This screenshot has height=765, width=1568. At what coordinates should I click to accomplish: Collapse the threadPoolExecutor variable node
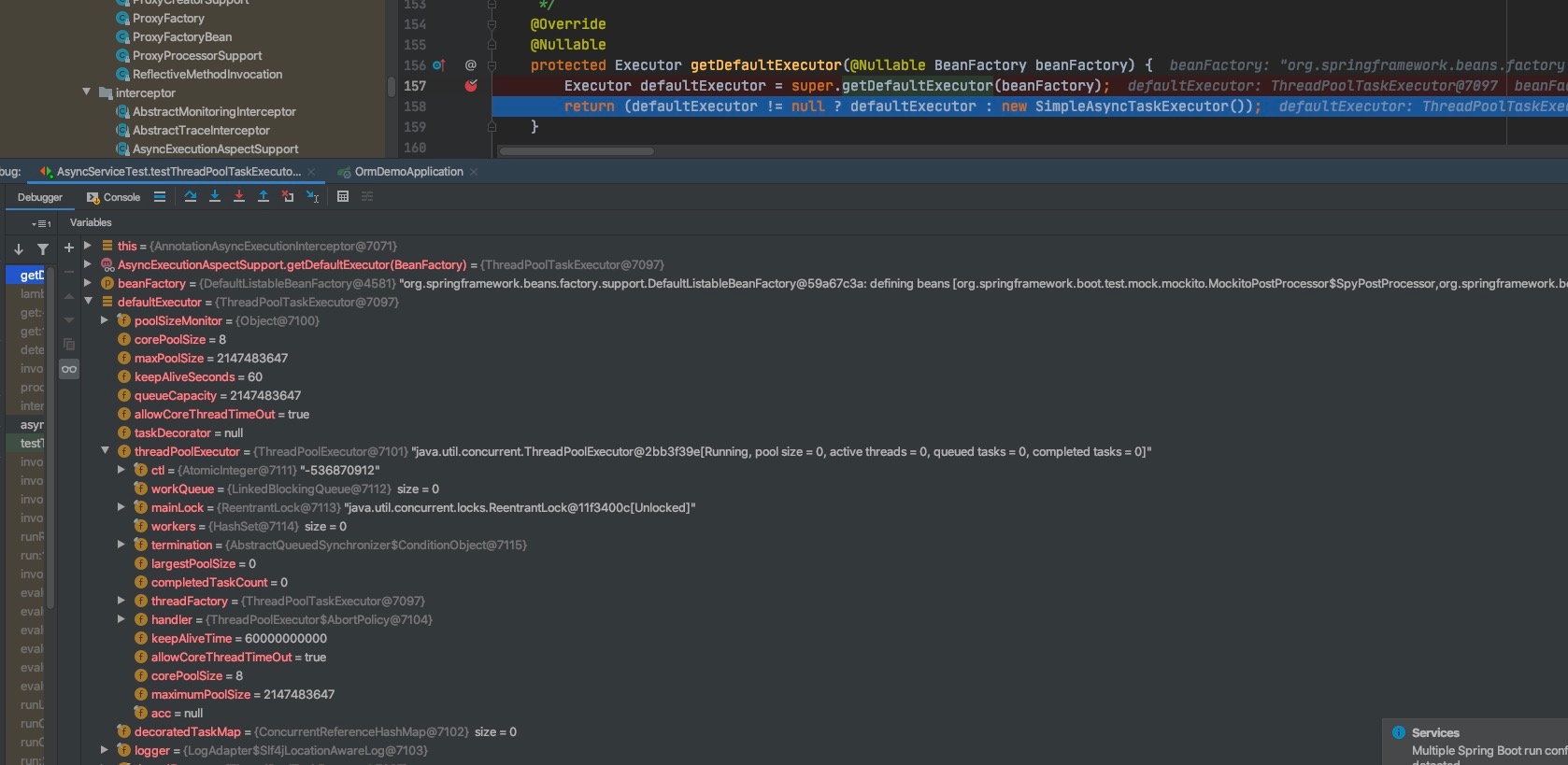106,451
